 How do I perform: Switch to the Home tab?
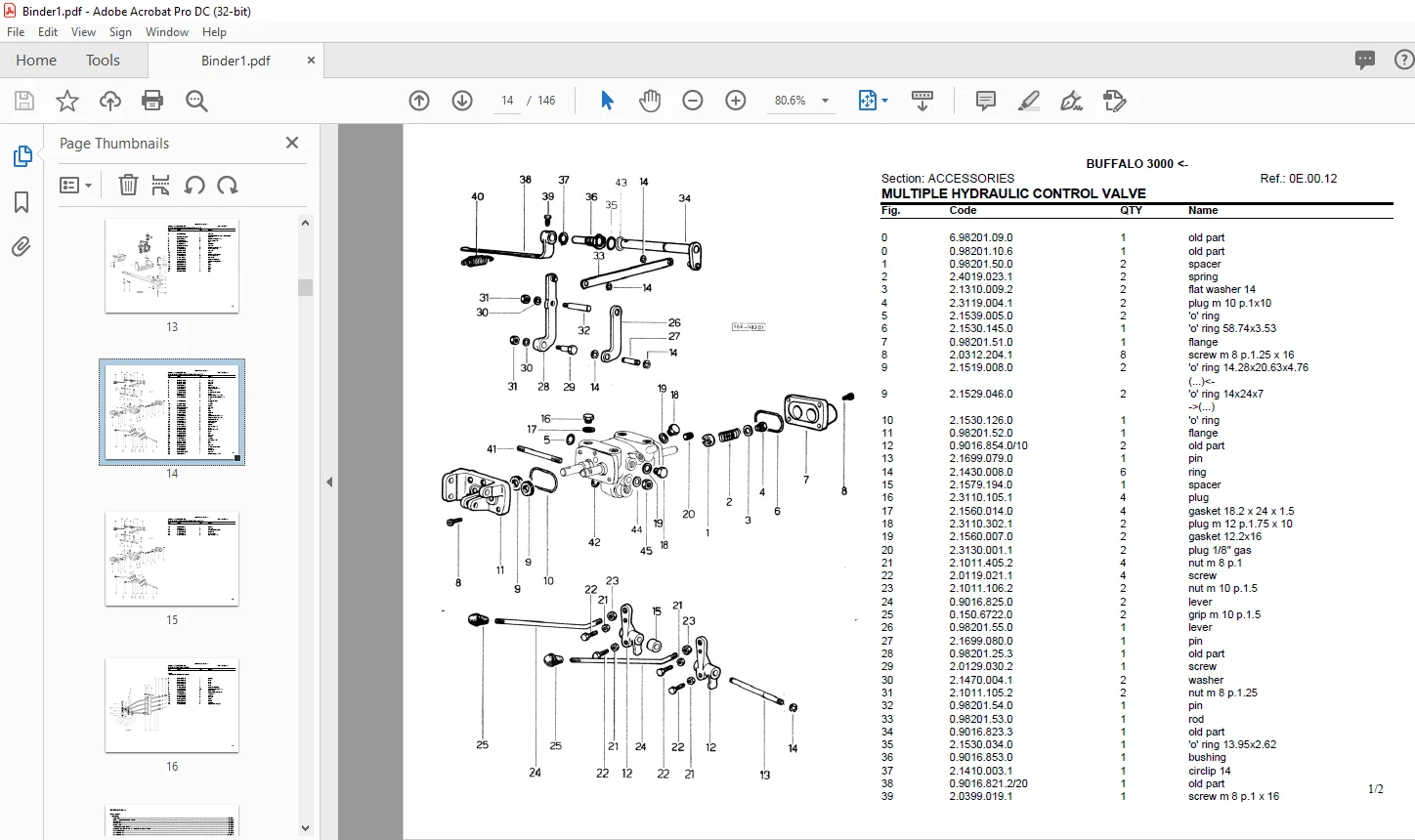36,61
